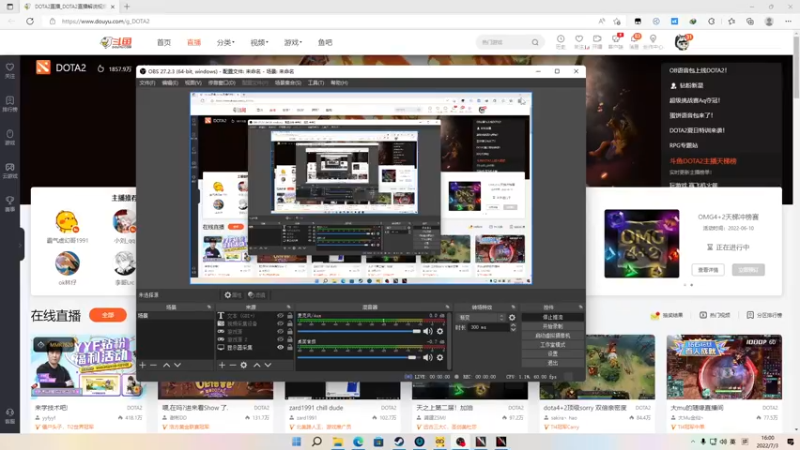The width and height of the screenshot is (800, 450).
Task: Toggle visibility eye of 游戏源 2 source
Action: tap(280, 339)
